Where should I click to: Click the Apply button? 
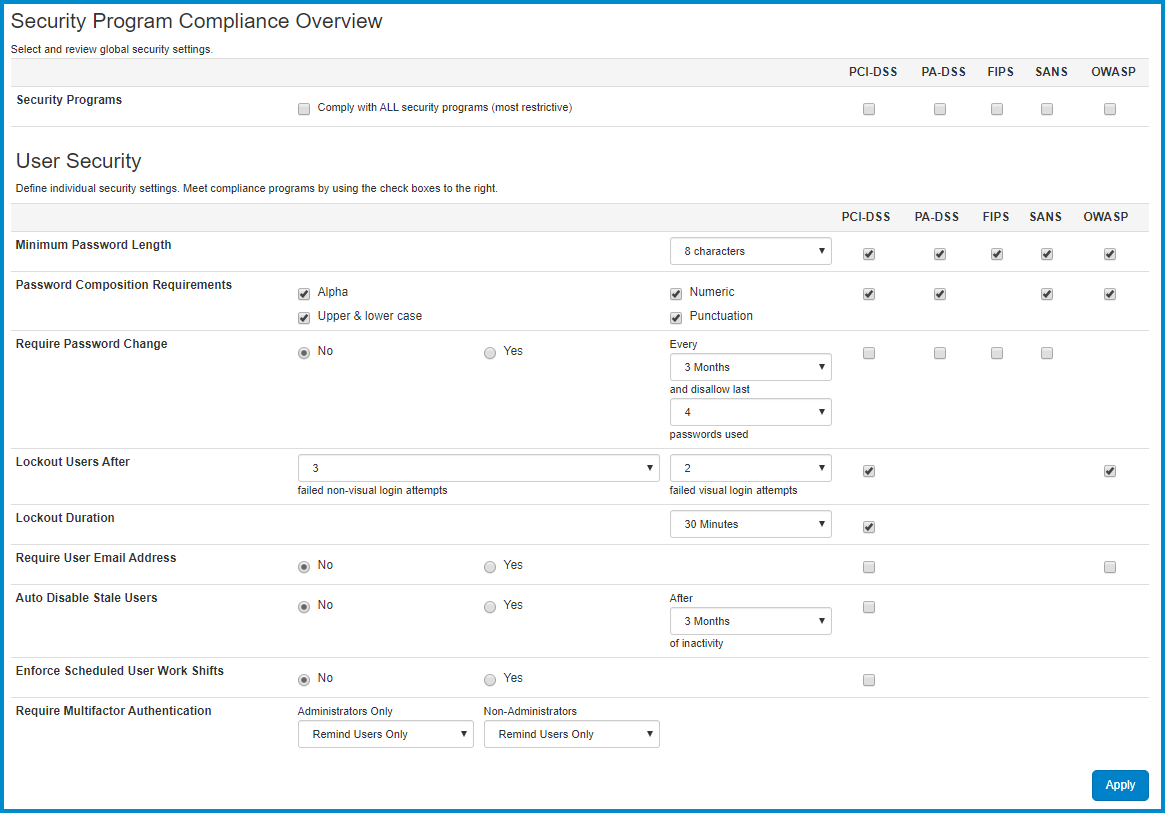[1120, 785]
